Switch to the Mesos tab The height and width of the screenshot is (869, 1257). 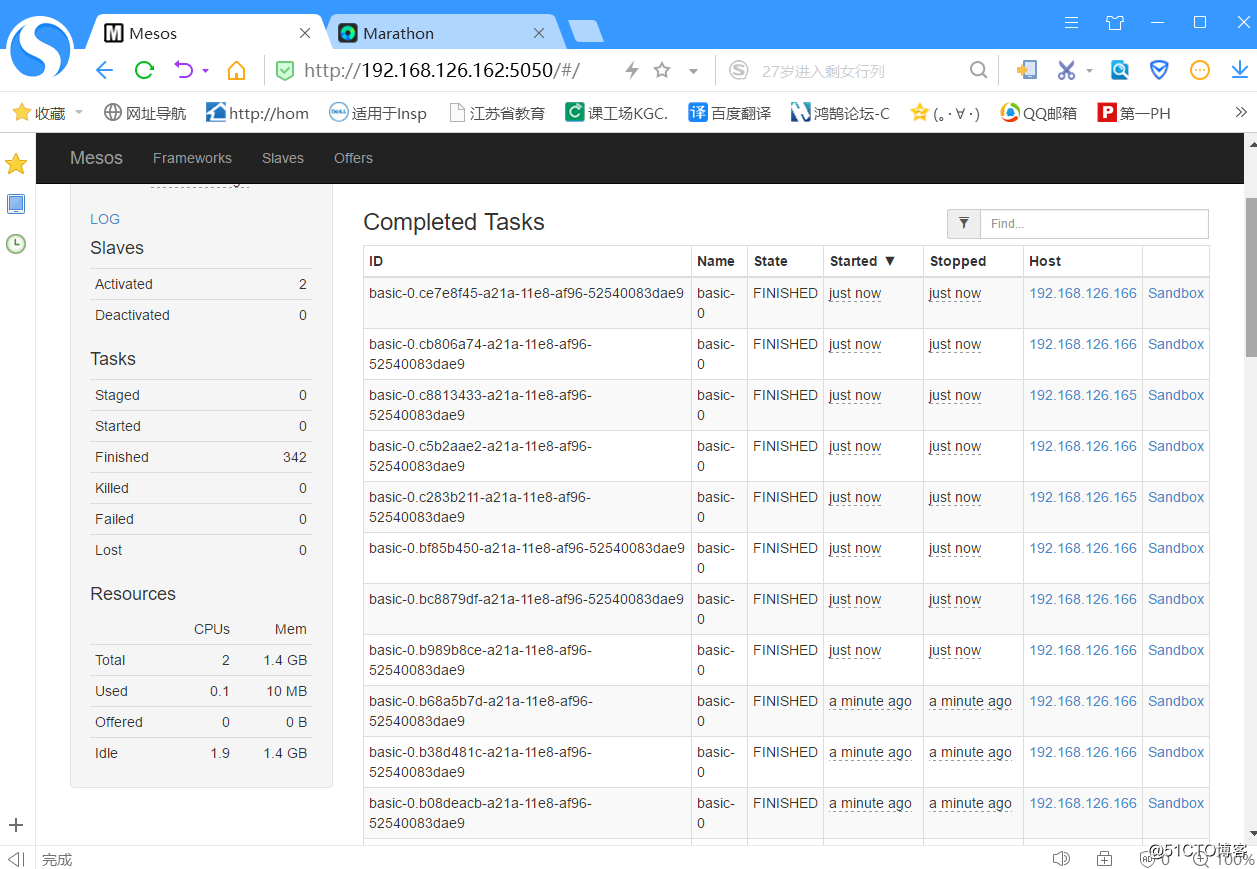tap(207, 33)
